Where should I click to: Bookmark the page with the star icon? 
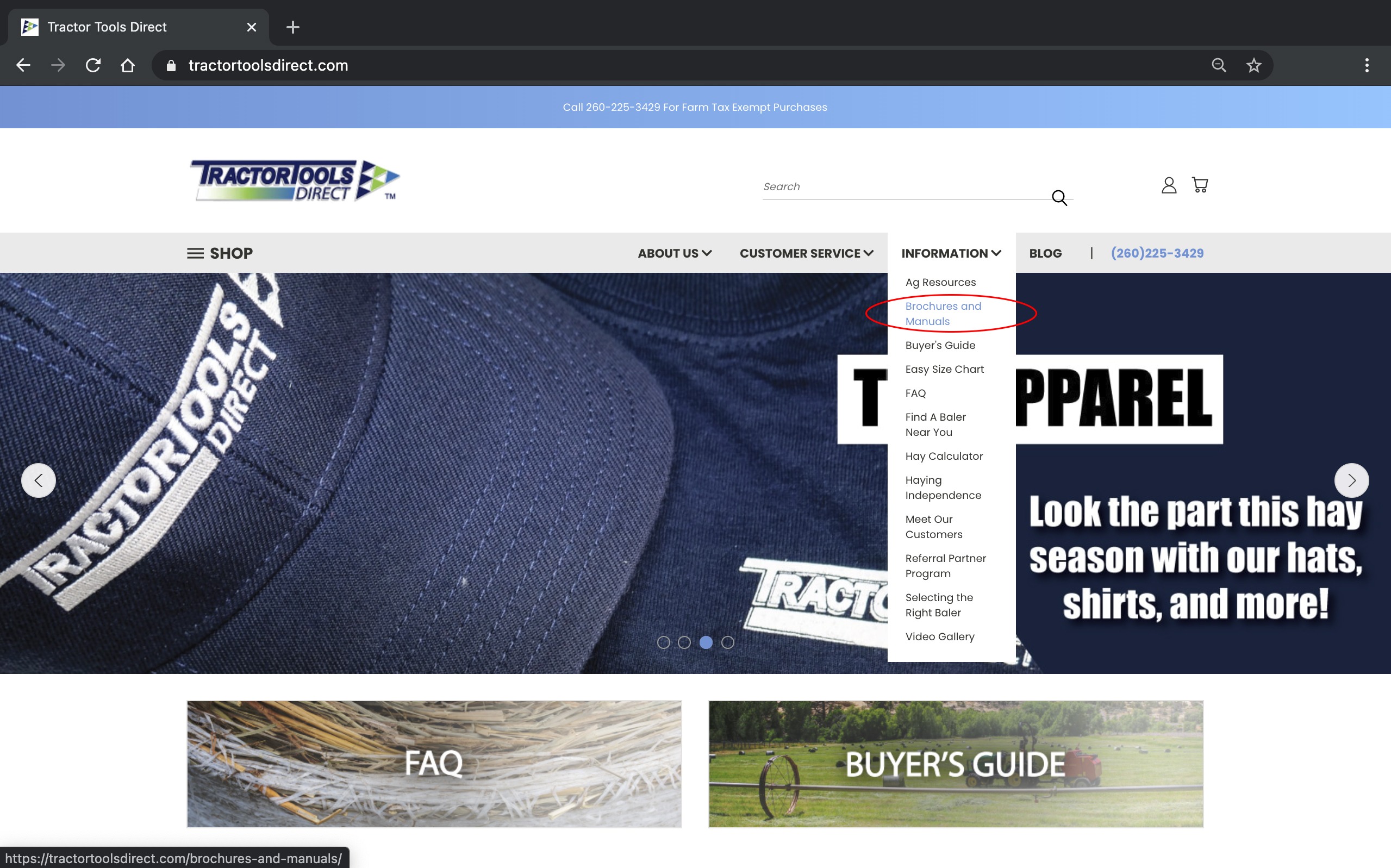click(1255, 65)
